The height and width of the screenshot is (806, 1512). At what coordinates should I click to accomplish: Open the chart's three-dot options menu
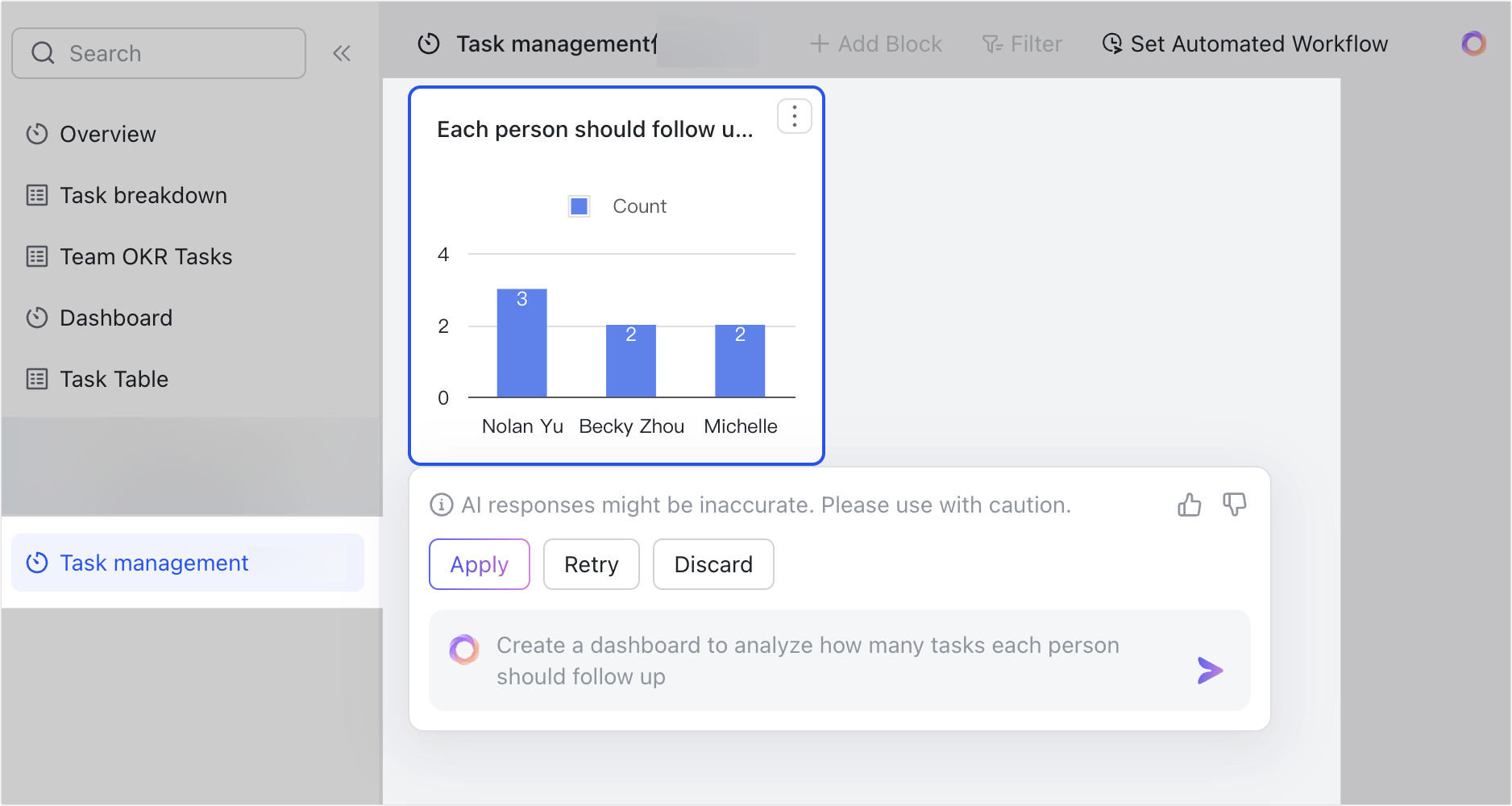tap(794, 115)
